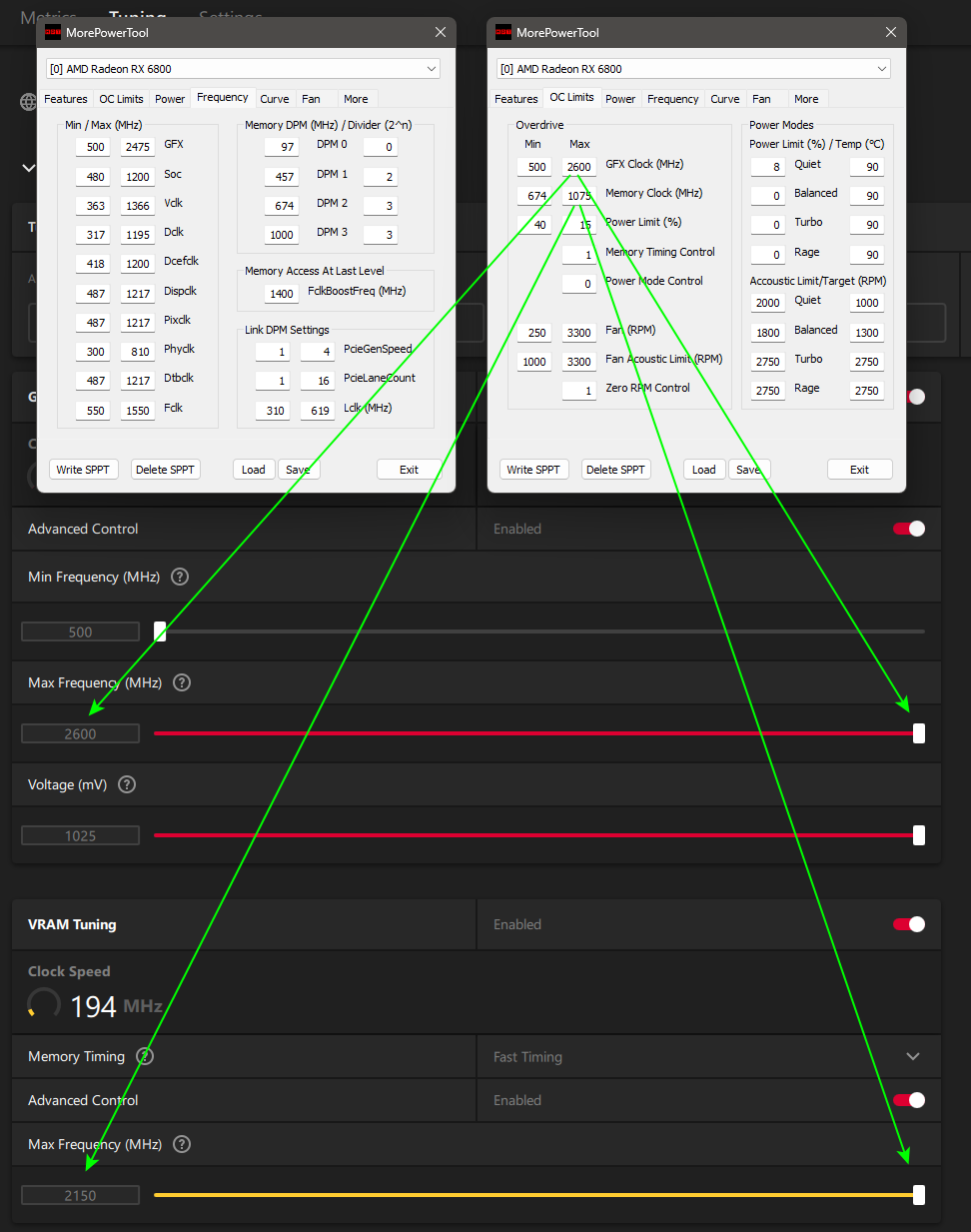
Task: Click Soc max 1200 field
Action: pos(137,177)
